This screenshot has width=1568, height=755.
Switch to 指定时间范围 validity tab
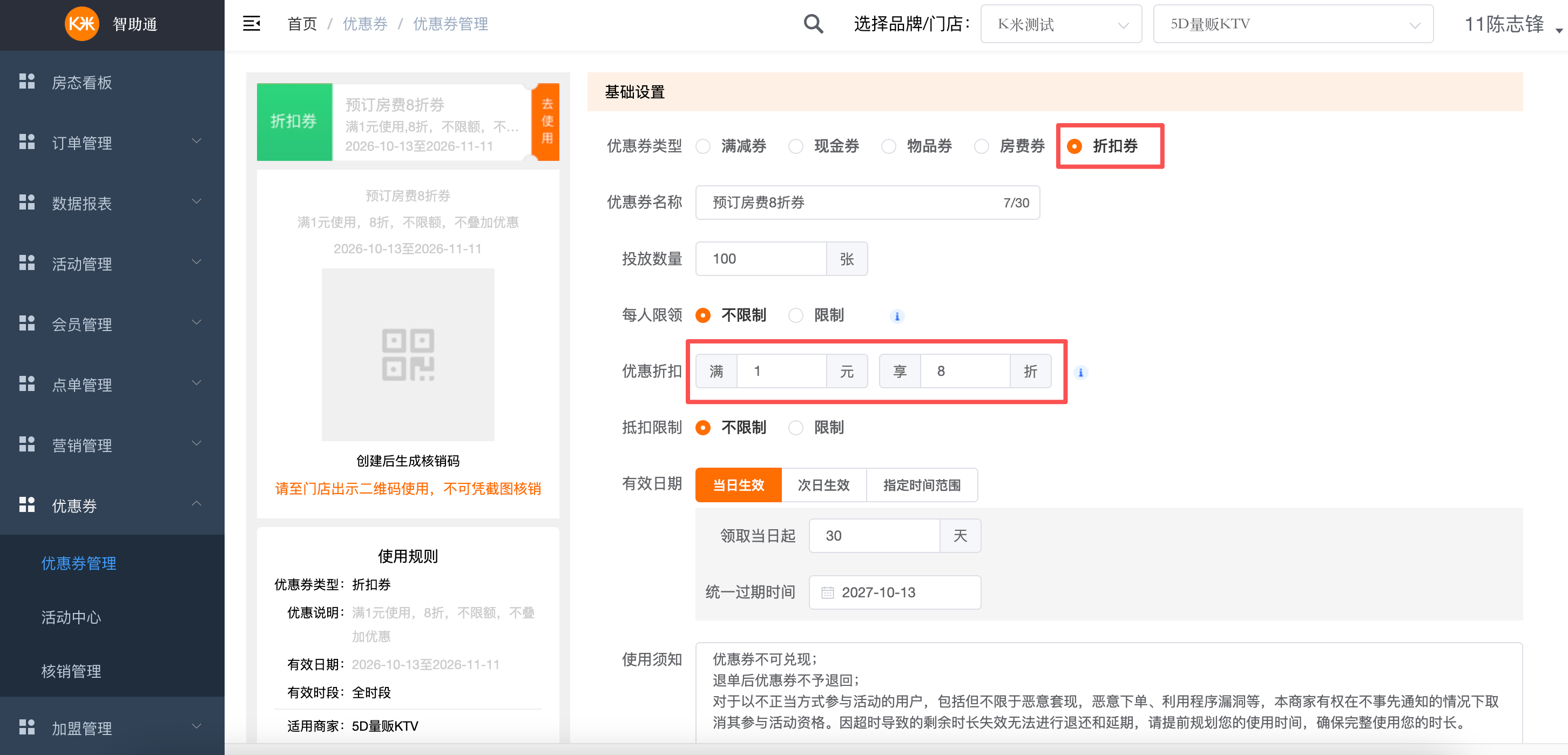coord(922,486)
